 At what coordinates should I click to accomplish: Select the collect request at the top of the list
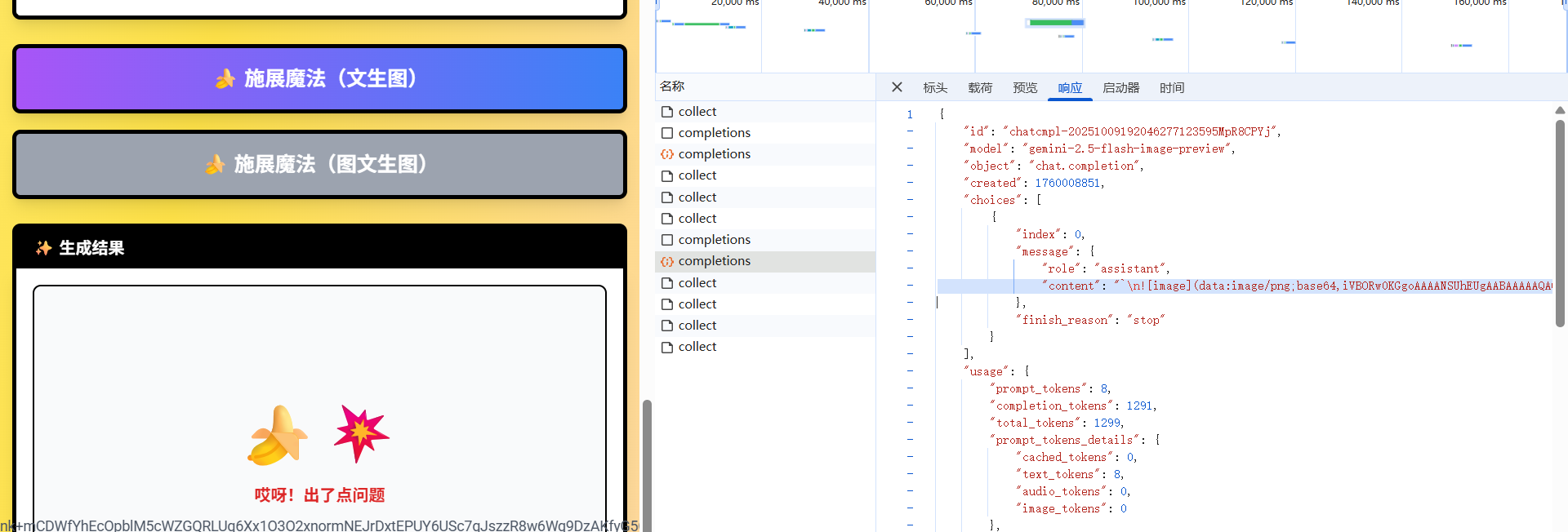coord(765,112)
